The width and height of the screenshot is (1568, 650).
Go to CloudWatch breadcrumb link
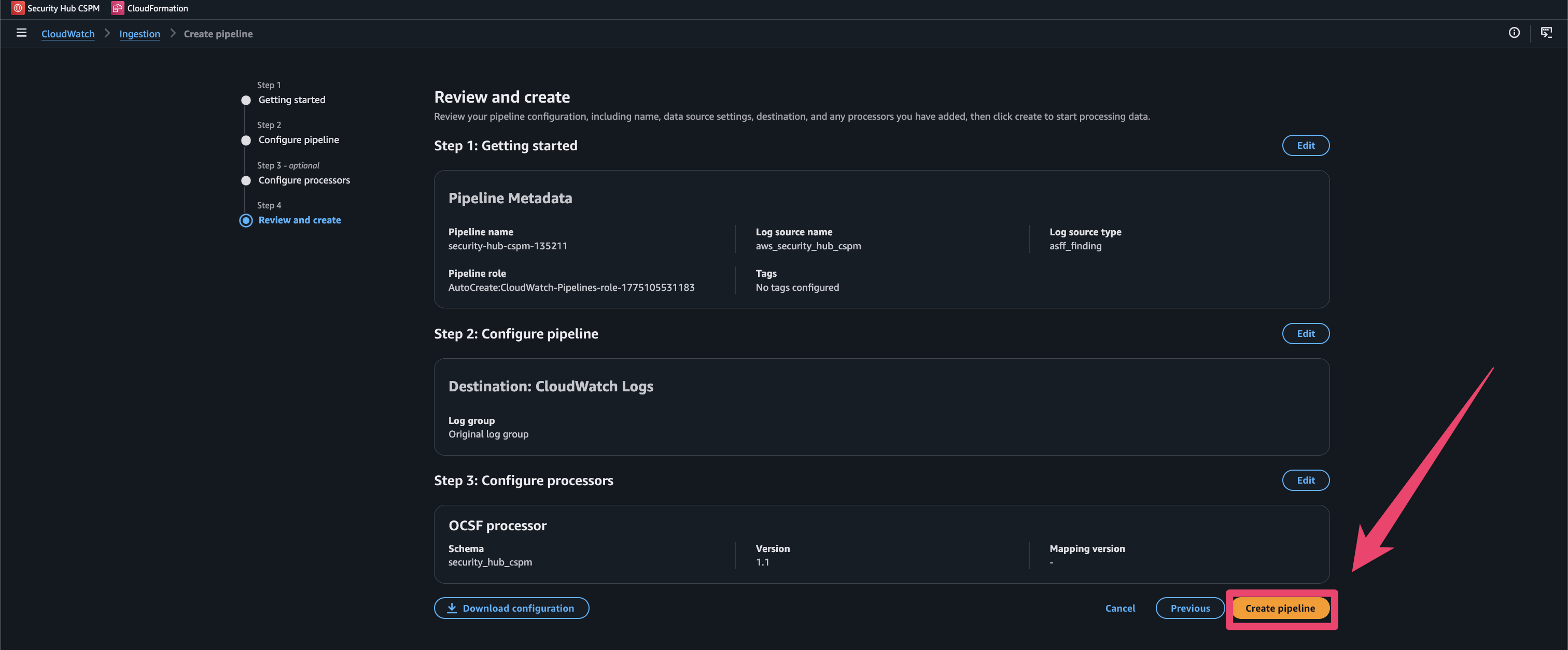coord(67,34)
